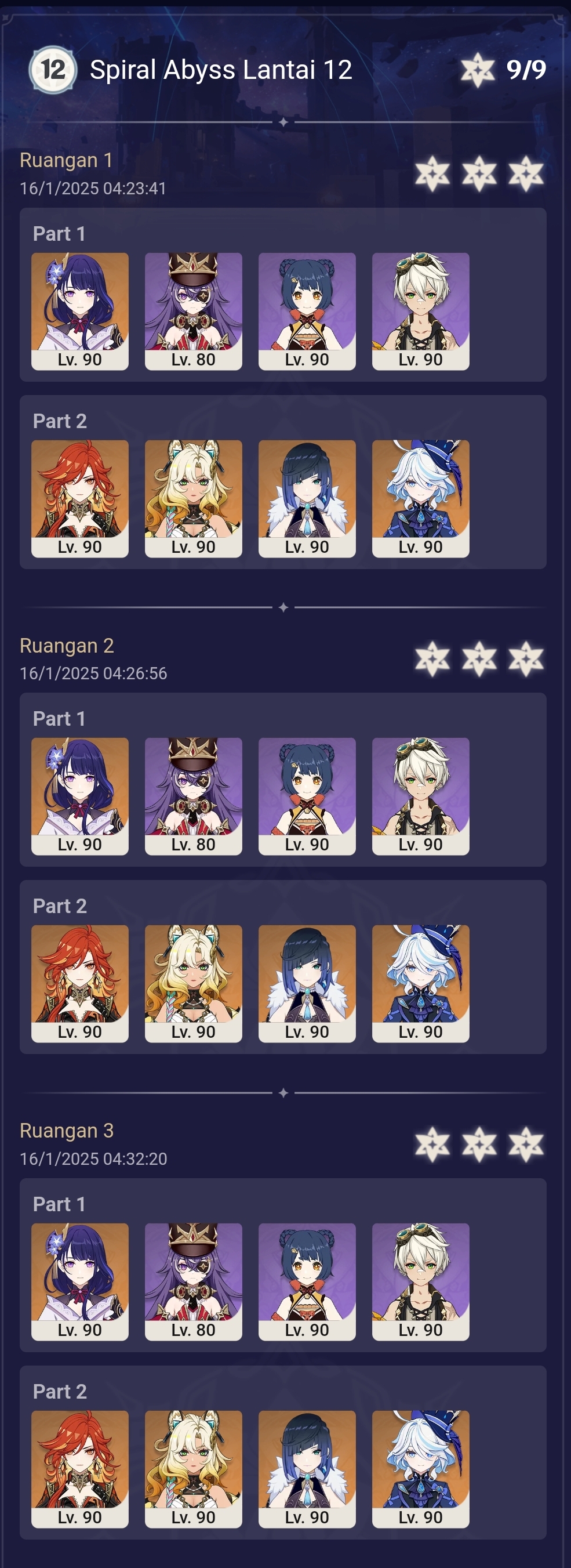
Task: Click Bennett portrait in Ruangan 1 Part 1
Action: (421, 311)
